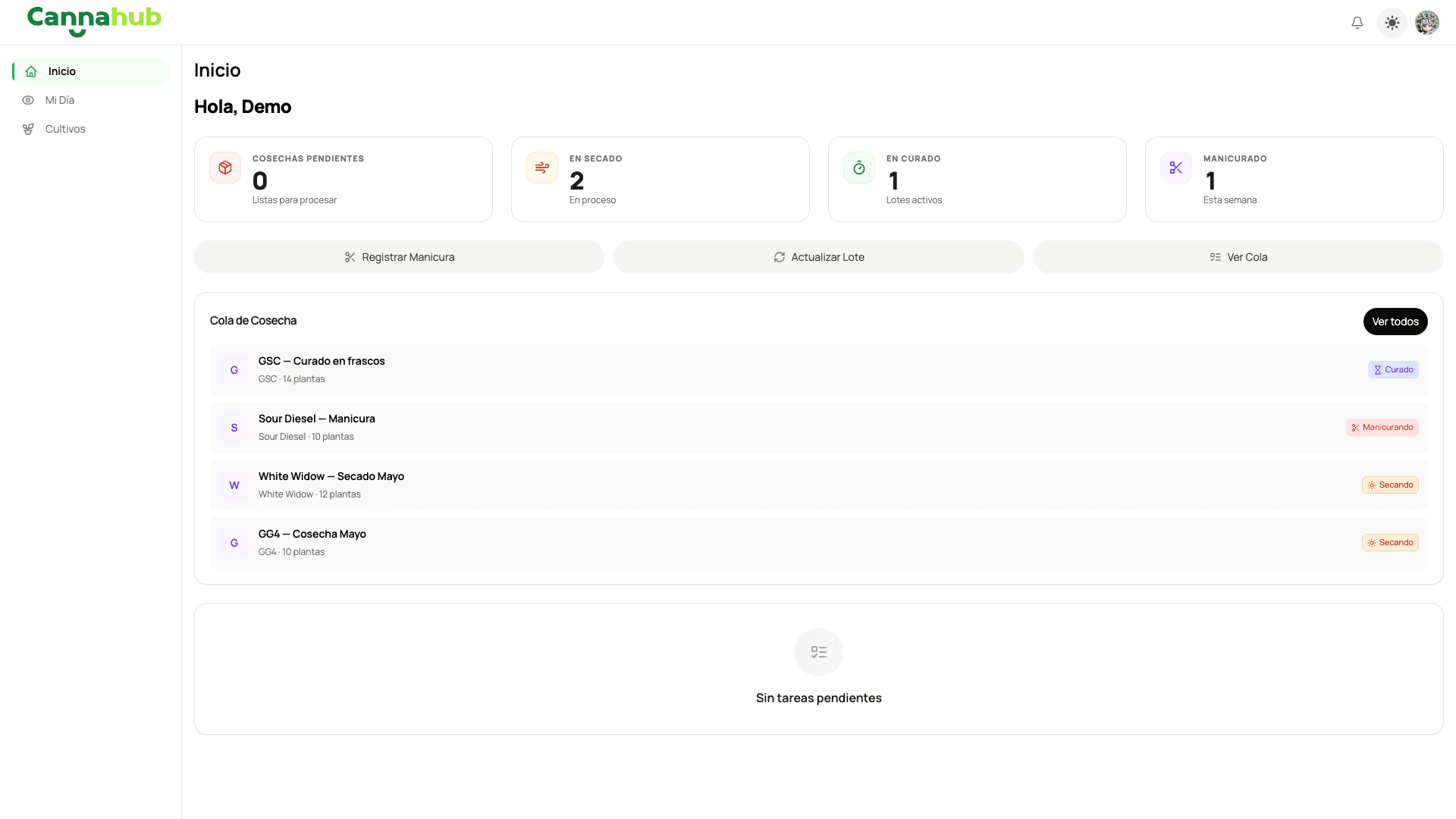The height and width of the screenshot is (819, 1456).
Task: Open the Sour Diesel — Manicura row
Action: click(x=819, y=428)
